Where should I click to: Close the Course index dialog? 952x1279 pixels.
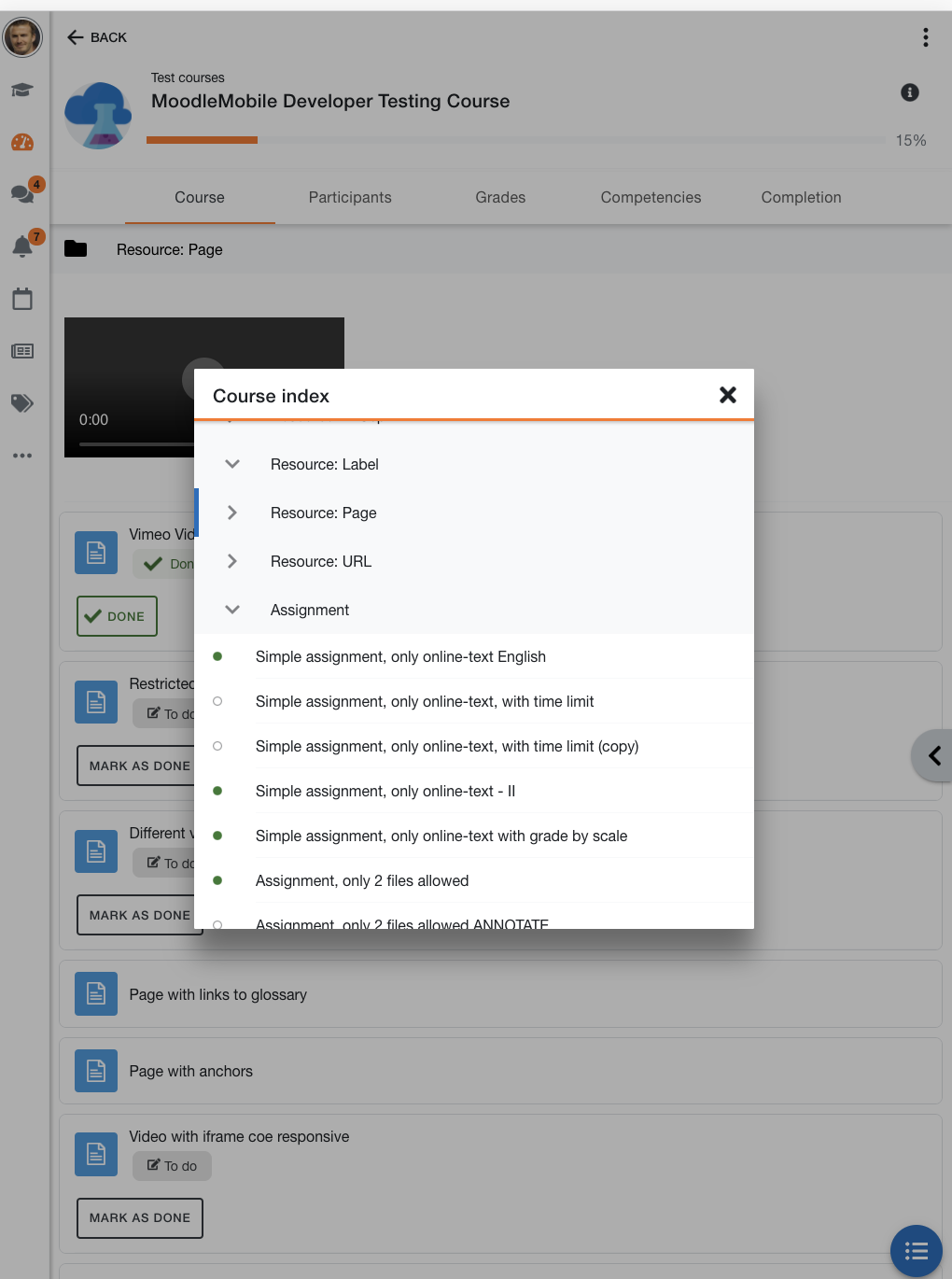pyautogui.click(x=728, y=395)
